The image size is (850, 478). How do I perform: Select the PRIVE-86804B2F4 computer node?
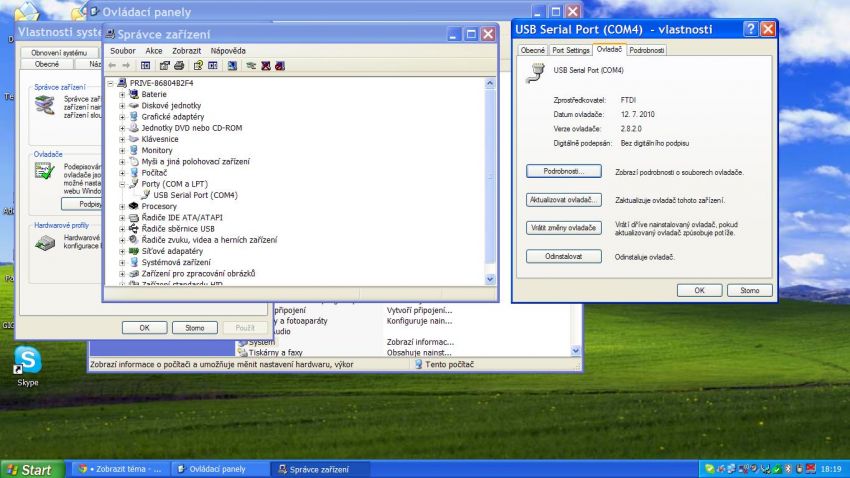161,83
